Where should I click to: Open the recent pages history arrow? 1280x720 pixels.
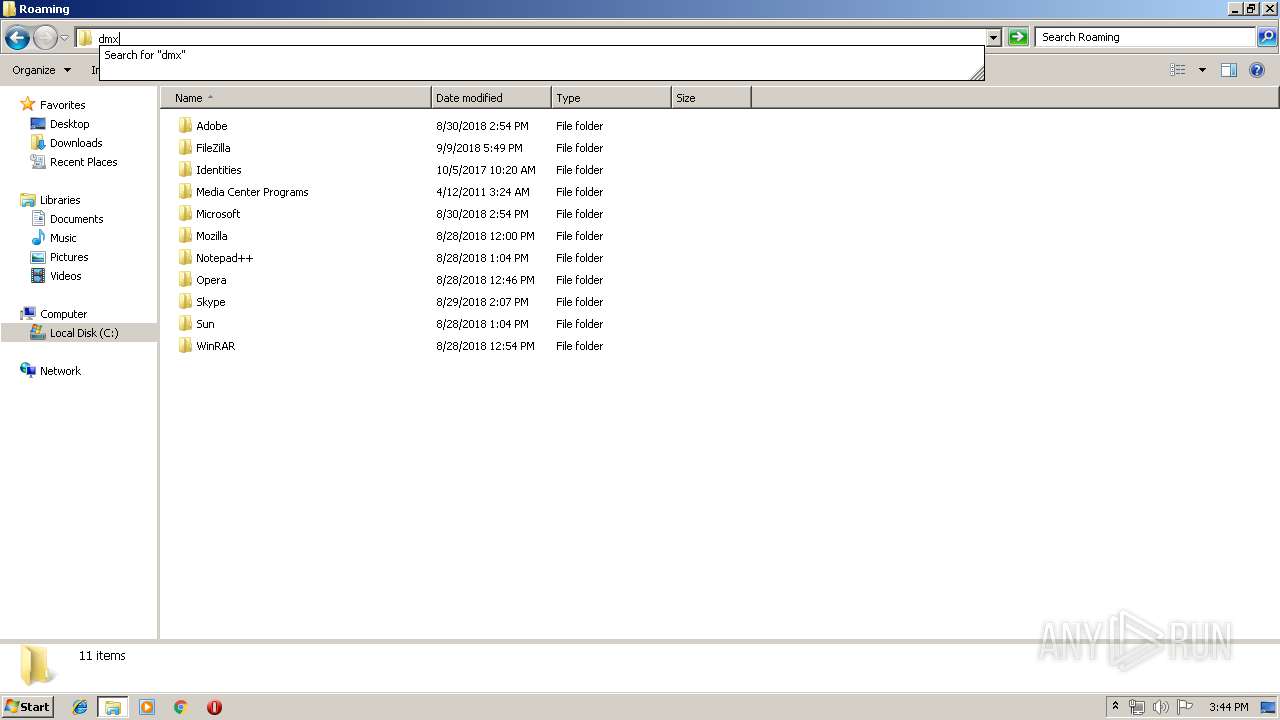coord(65,38)
